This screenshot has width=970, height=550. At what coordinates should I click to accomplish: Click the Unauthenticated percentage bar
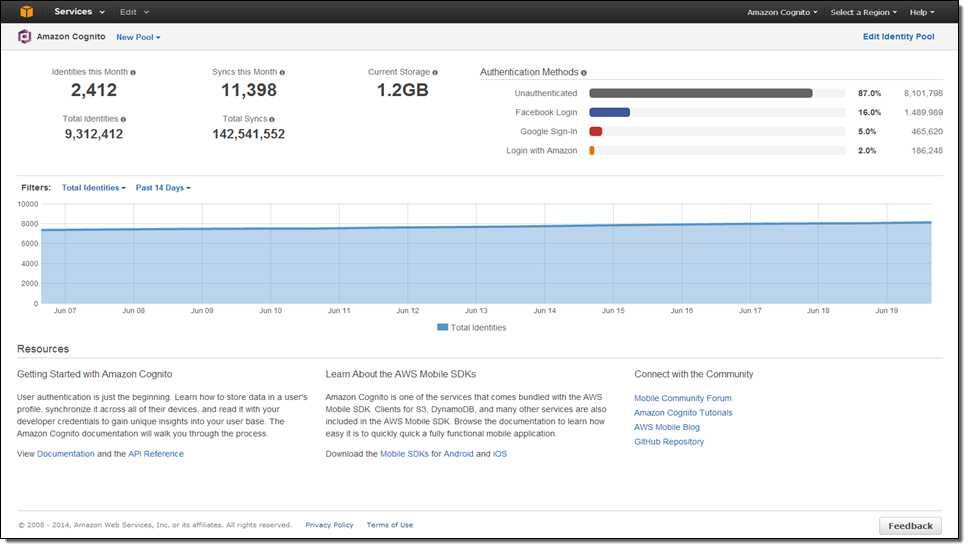point(700,93)
